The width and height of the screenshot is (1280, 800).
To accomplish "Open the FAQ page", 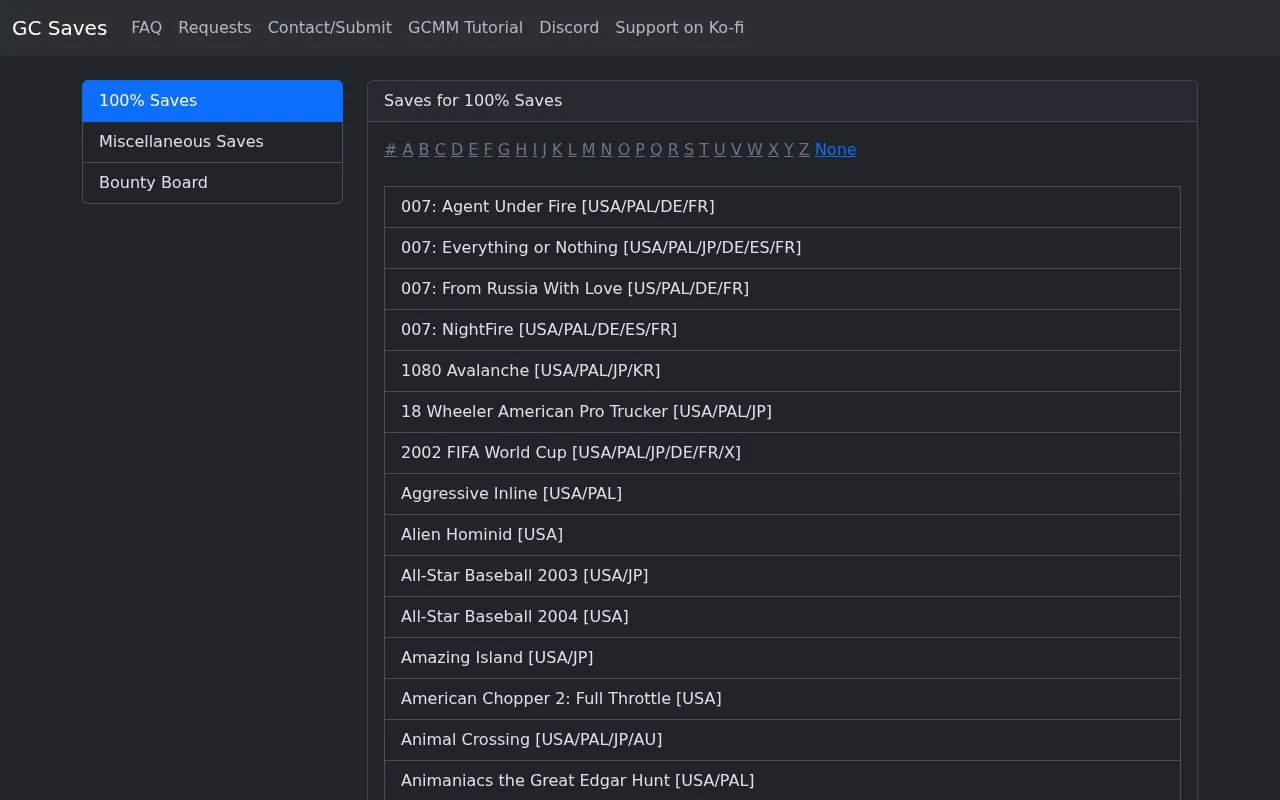I will coord(146,28).
